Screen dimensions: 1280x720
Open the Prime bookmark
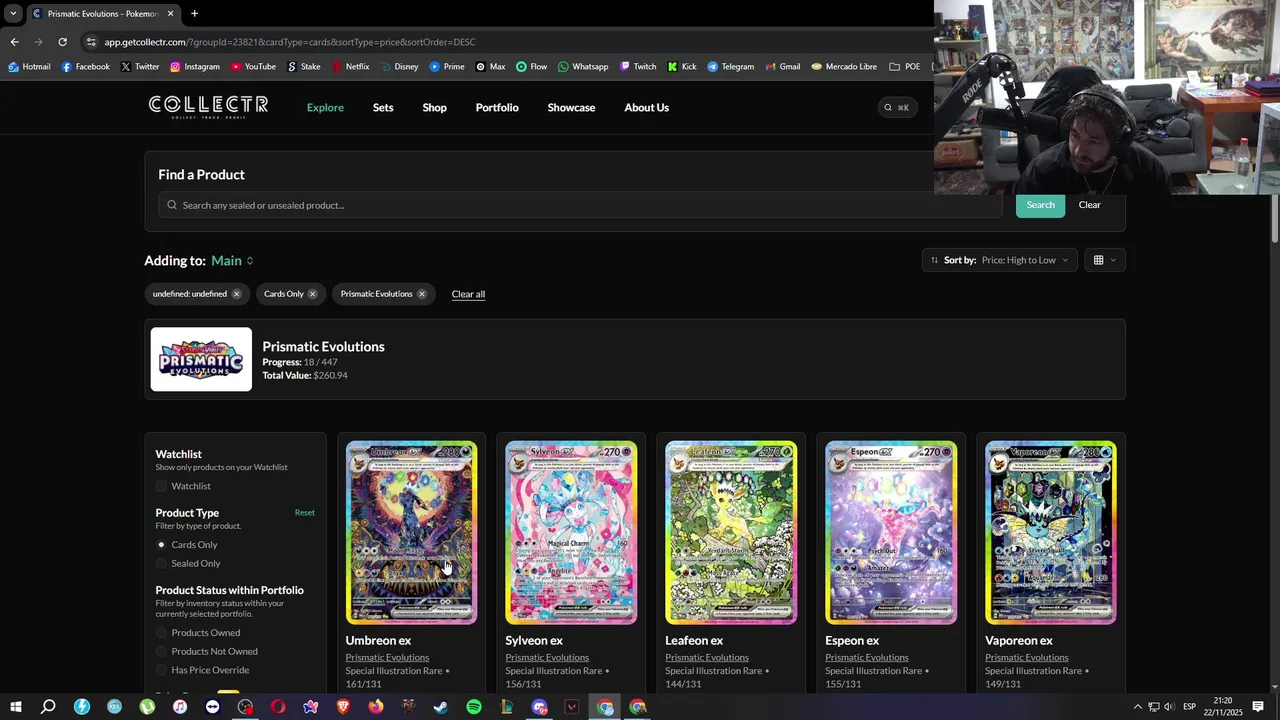click(x=447, y=67)
